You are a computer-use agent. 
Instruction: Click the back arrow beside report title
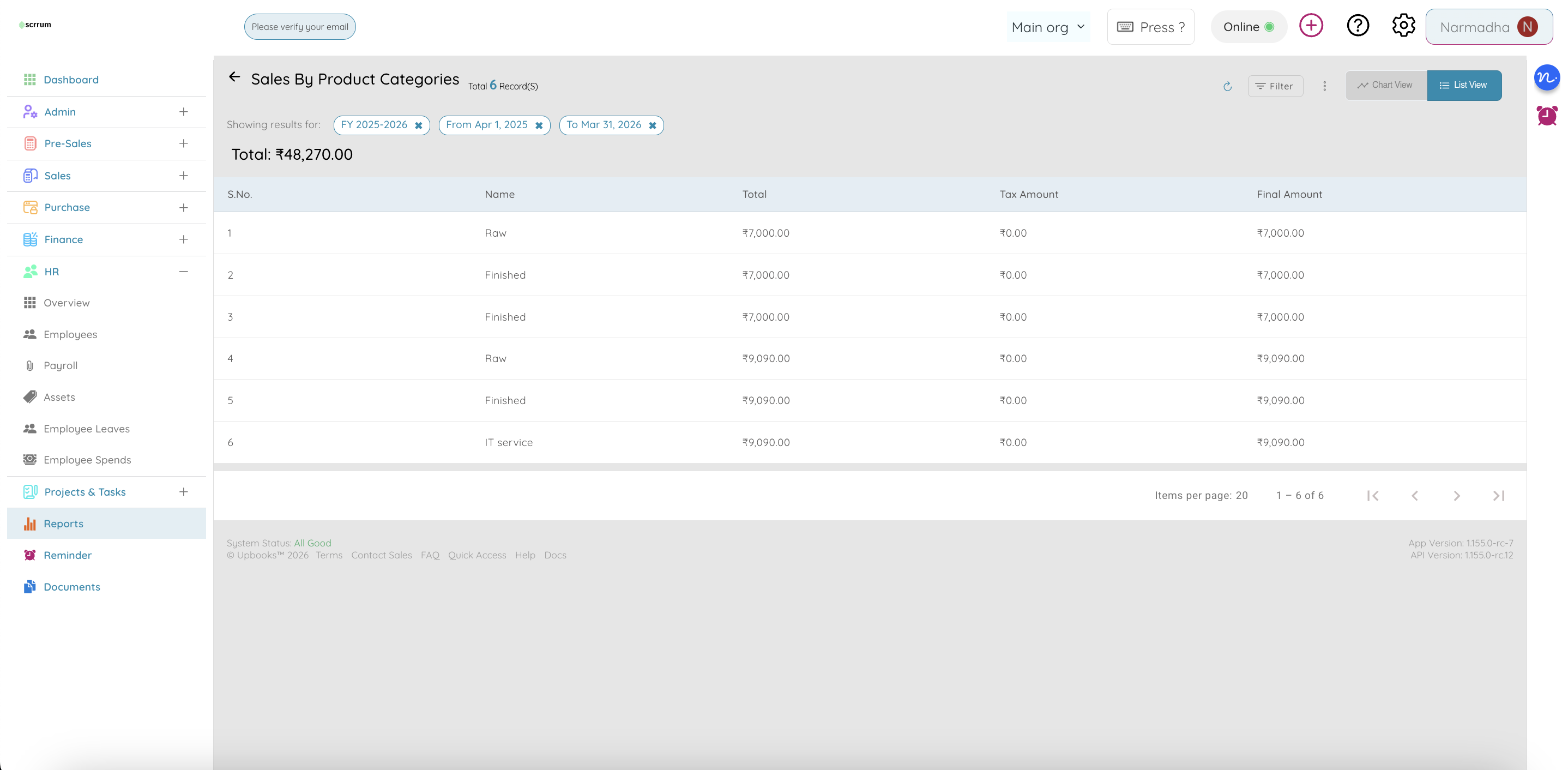234,77
